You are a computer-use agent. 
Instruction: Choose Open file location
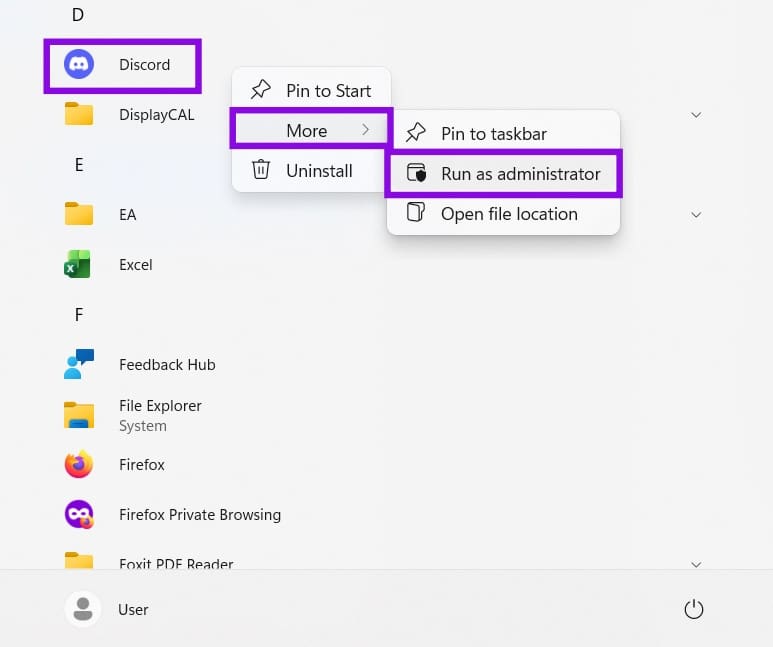tap(503, 214)
